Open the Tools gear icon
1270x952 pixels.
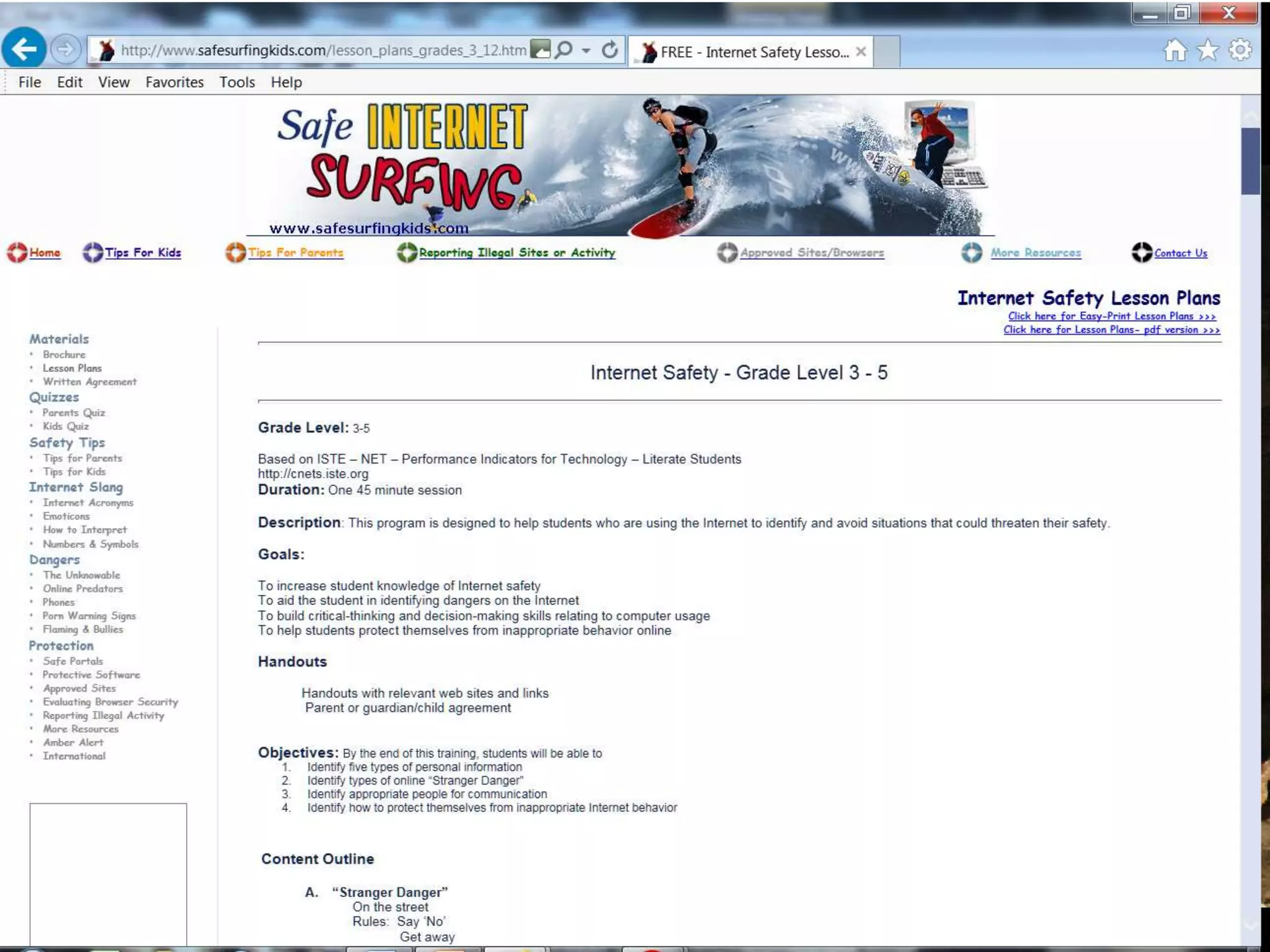(x=1240, y=50)
